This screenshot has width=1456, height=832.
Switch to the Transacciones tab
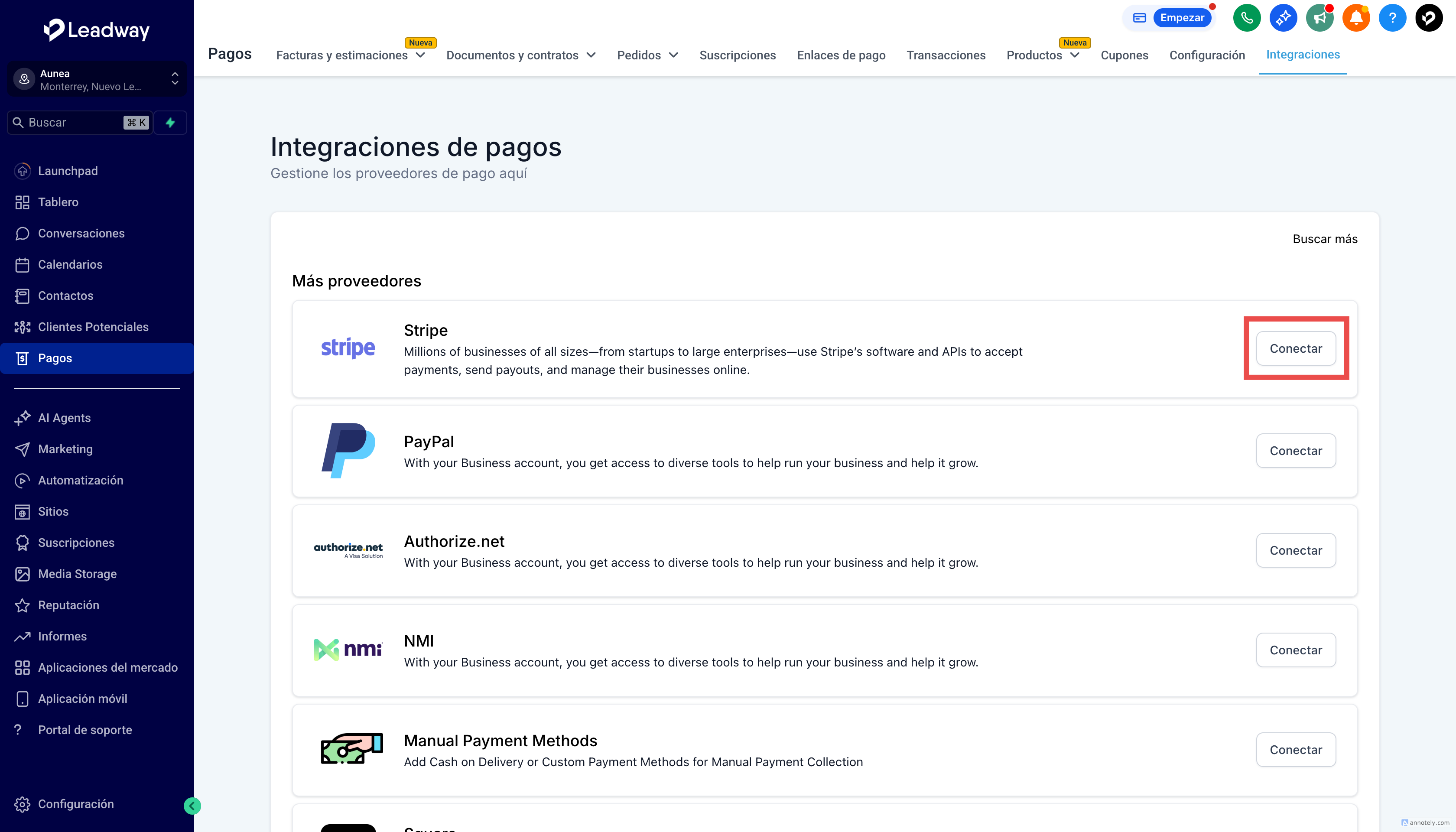(x=946, y=55)
